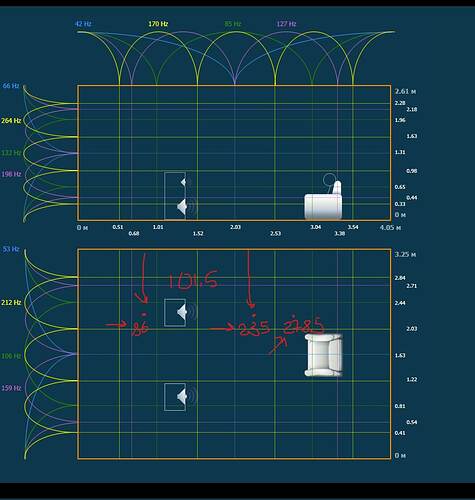Click the 170 Hz mode label

[158, 24]
